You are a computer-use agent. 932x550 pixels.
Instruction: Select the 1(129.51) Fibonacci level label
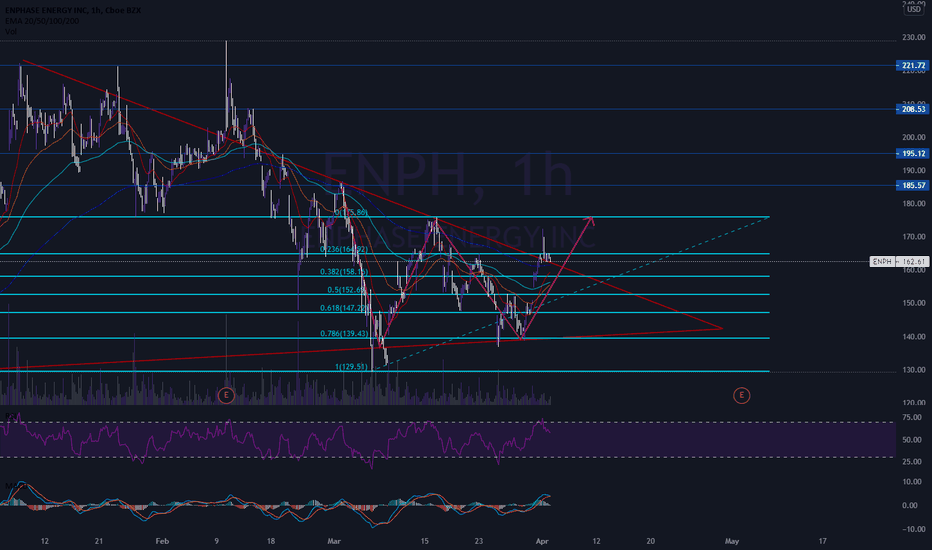[x=351, y=367]
